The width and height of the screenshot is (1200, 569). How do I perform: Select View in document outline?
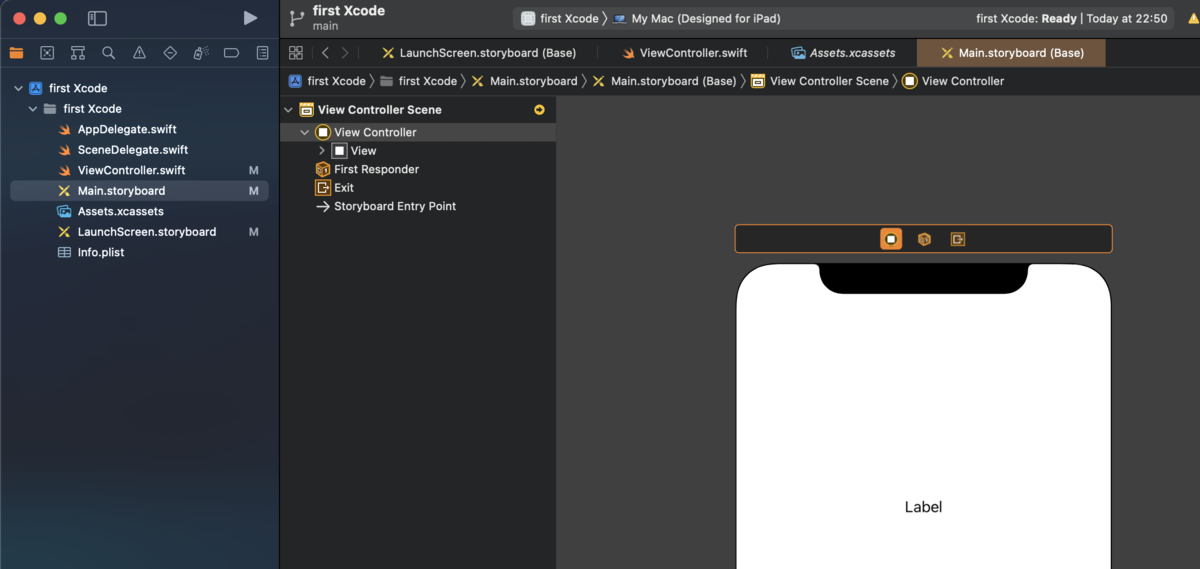pyautogui.click(x=364, y=151)
